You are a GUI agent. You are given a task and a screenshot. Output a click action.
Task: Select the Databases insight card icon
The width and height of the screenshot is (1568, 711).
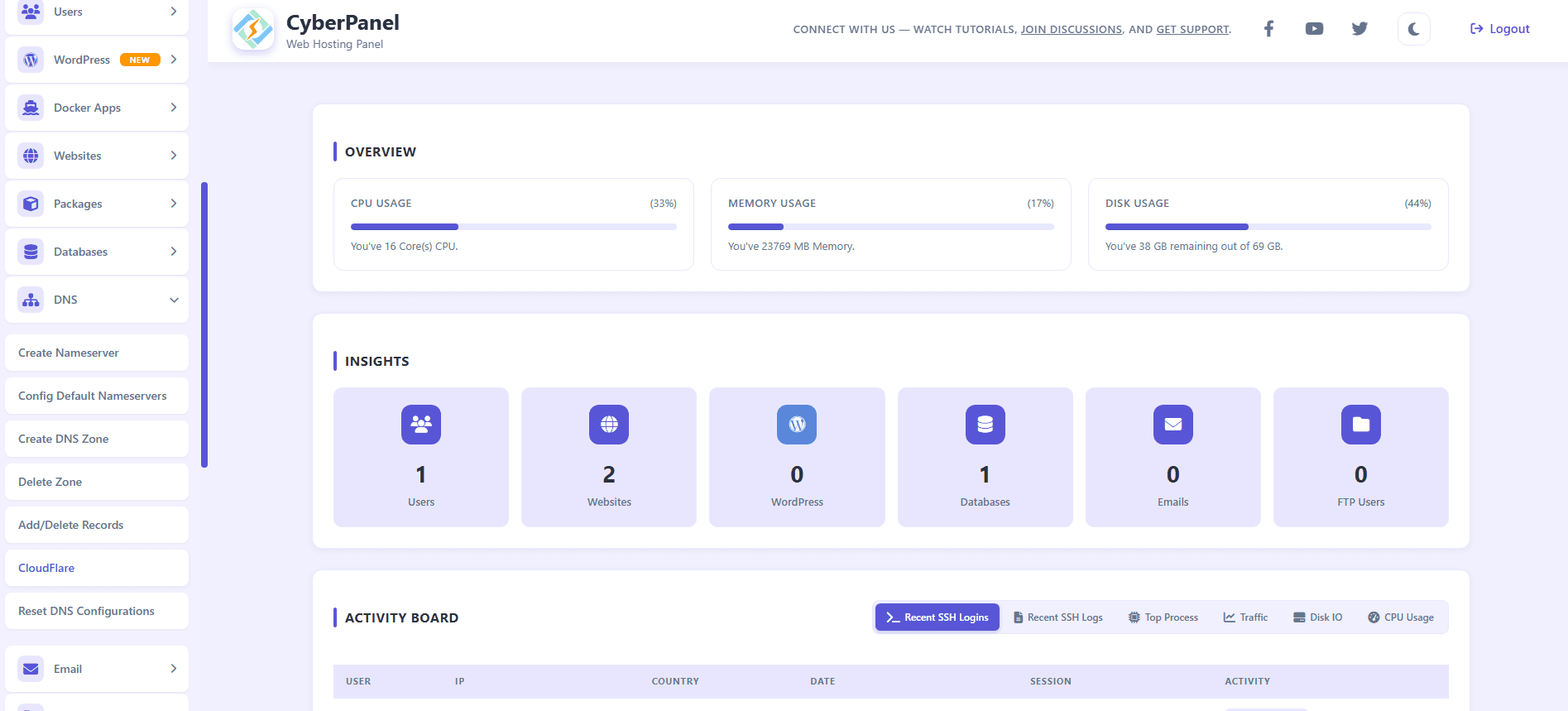[985, 425]
